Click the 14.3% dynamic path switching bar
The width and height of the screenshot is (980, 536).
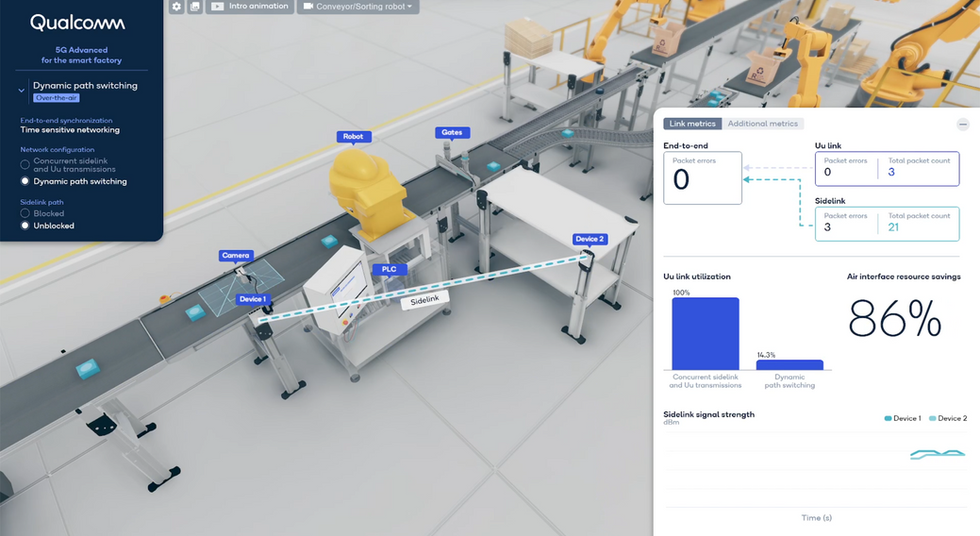click(790, 365)
